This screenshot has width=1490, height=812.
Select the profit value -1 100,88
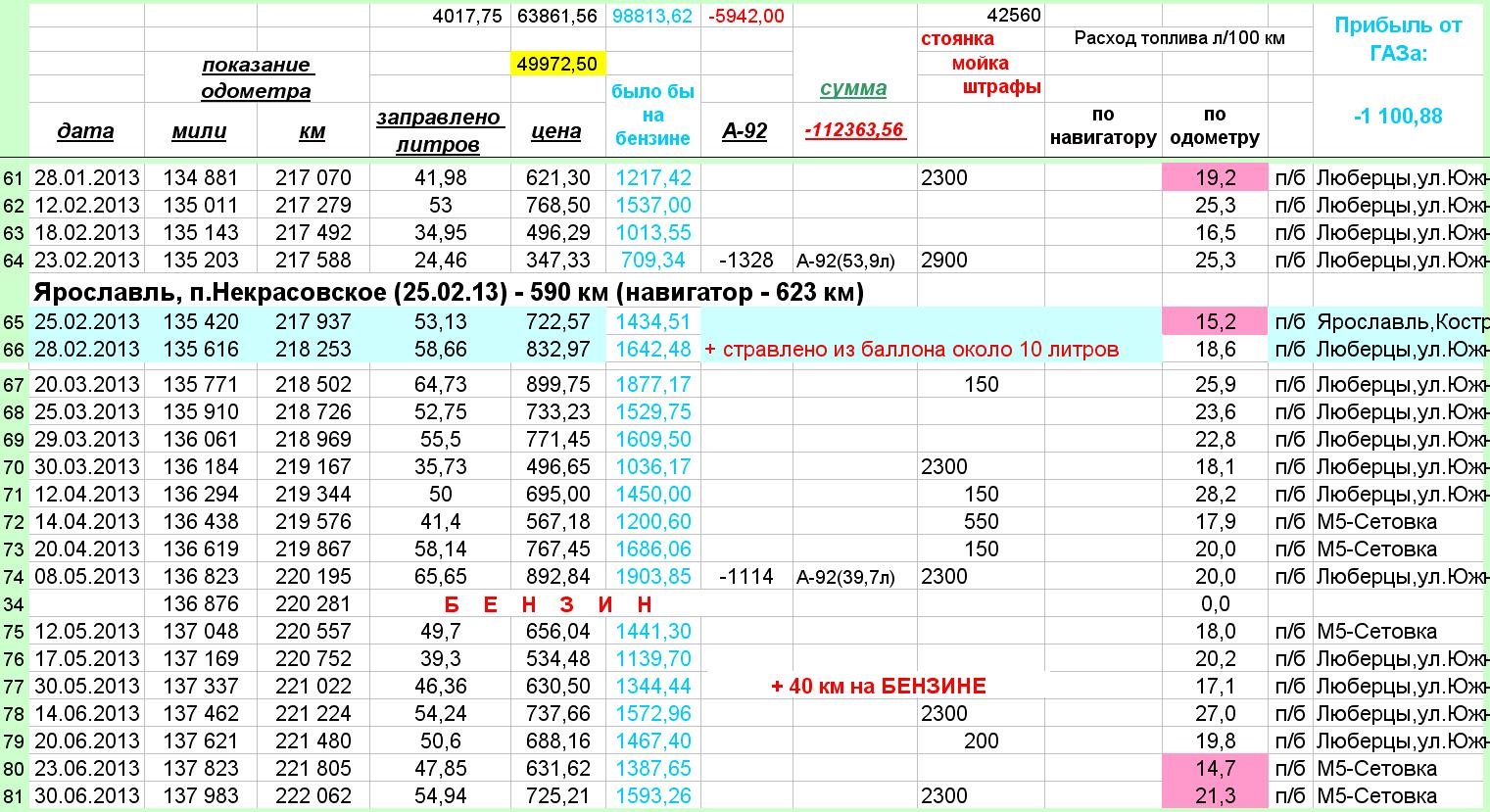click(1398, 116)
